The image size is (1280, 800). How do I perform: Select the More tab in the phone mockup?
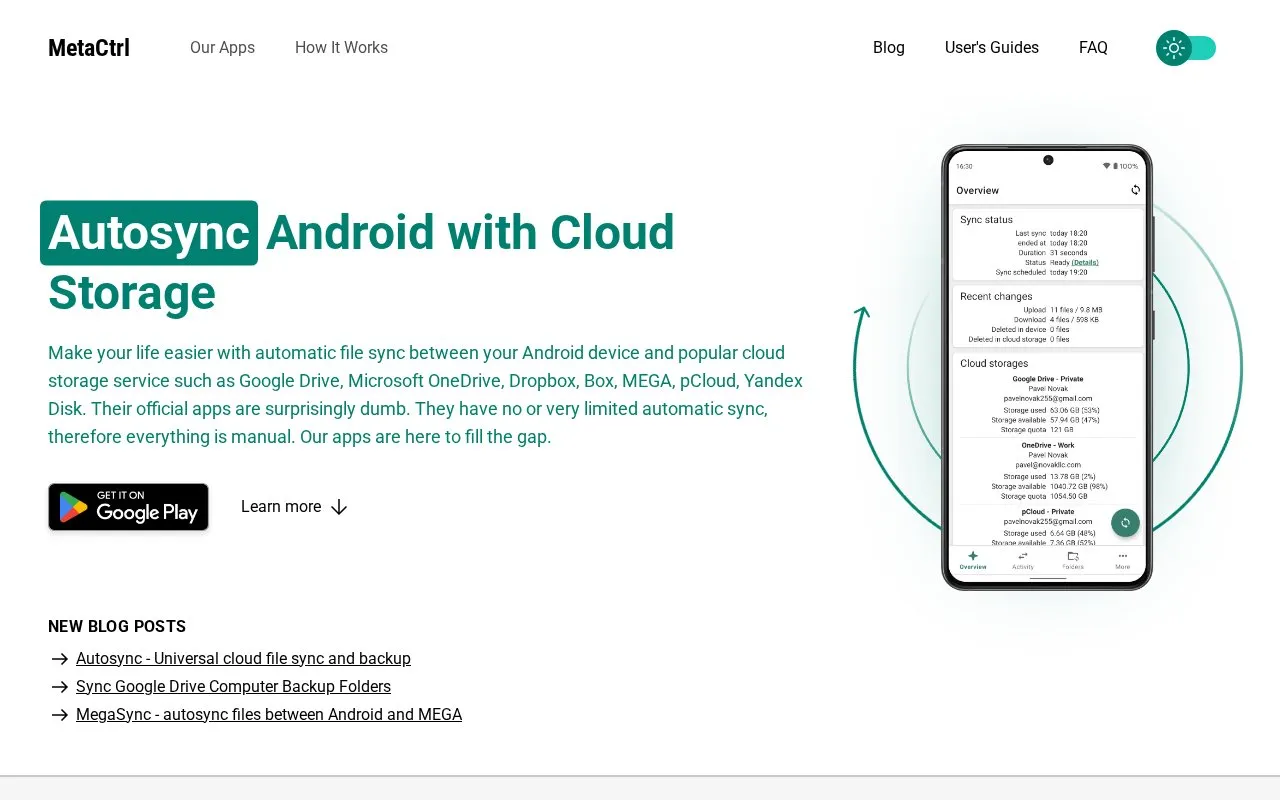[x=1123, y=560]
